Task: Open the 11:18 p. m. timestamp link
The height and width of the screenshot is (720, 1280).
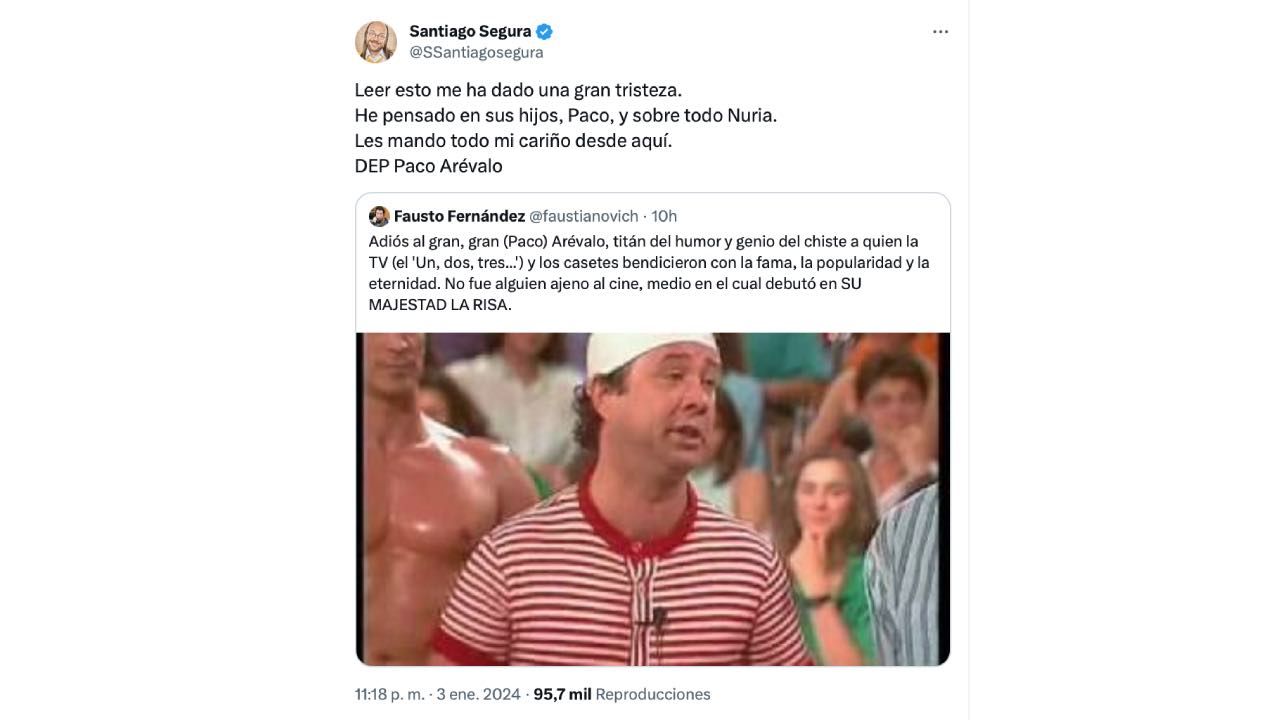Action: pyautogui.click(x=390, y=694)
